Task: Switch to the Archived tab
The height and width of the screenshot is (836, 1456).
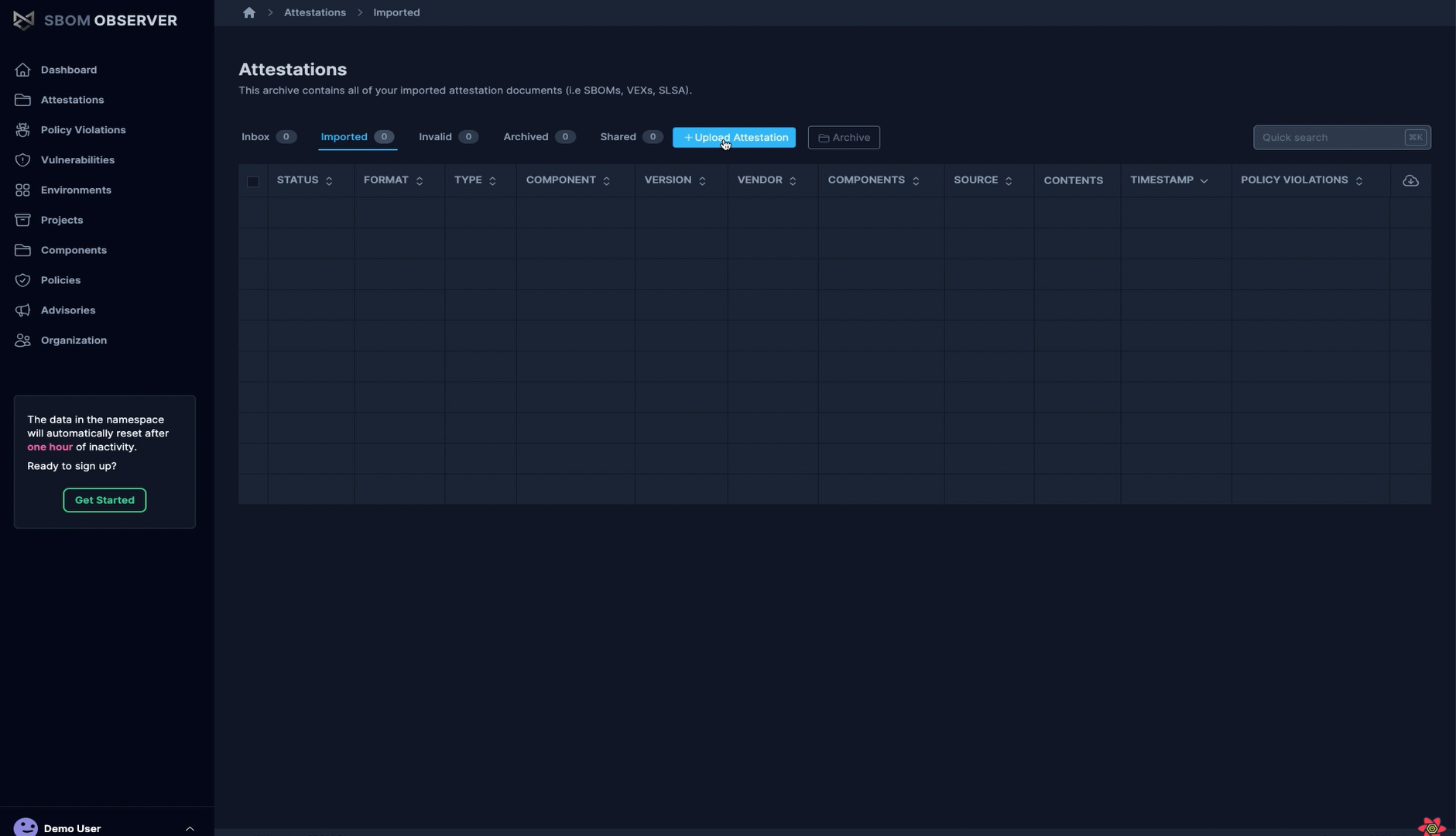Action: 539,137
